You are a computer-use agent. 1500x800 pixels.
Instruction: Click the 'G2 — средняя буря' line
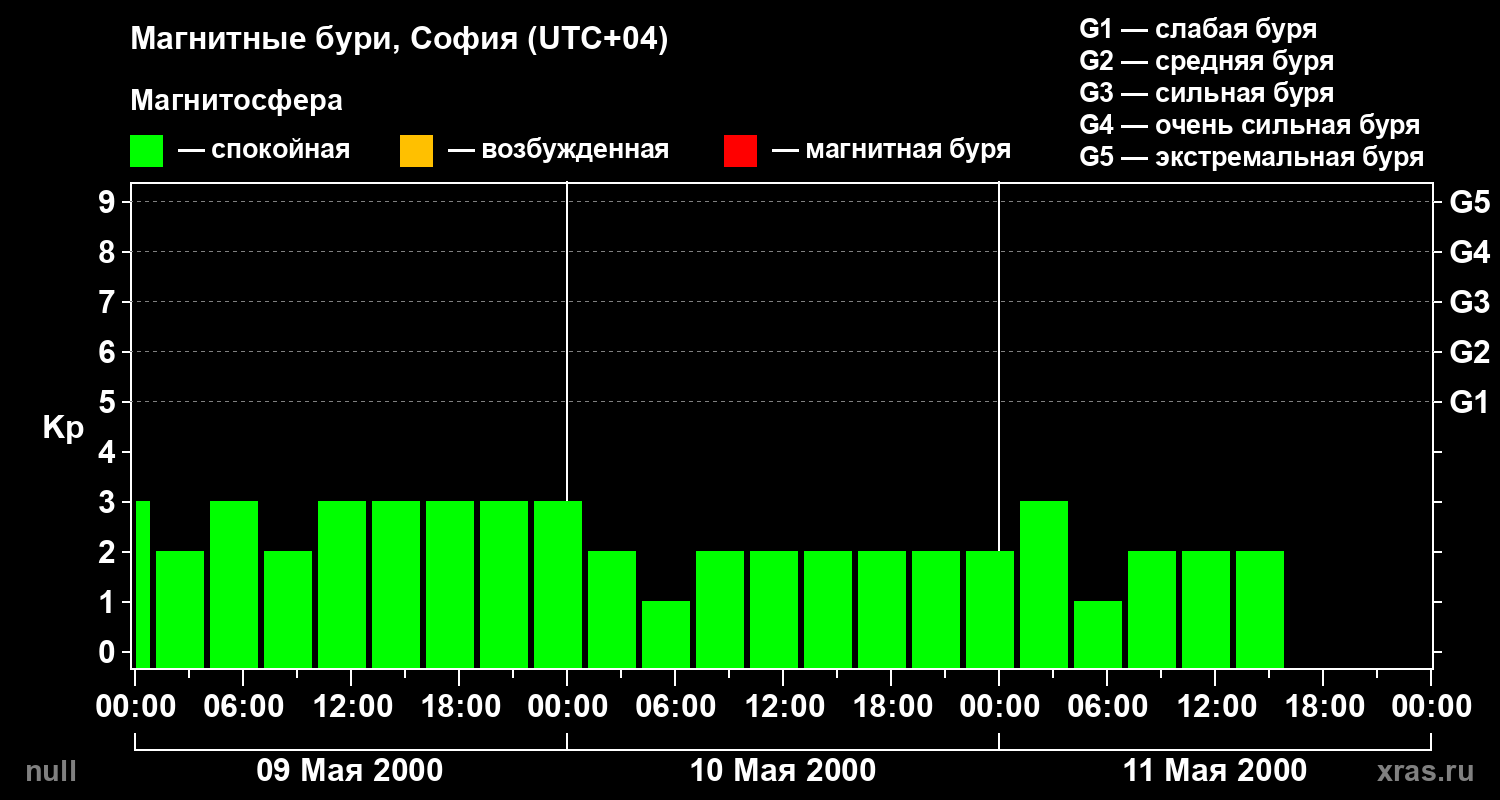pyautogui.click(x=1207, y=61)
